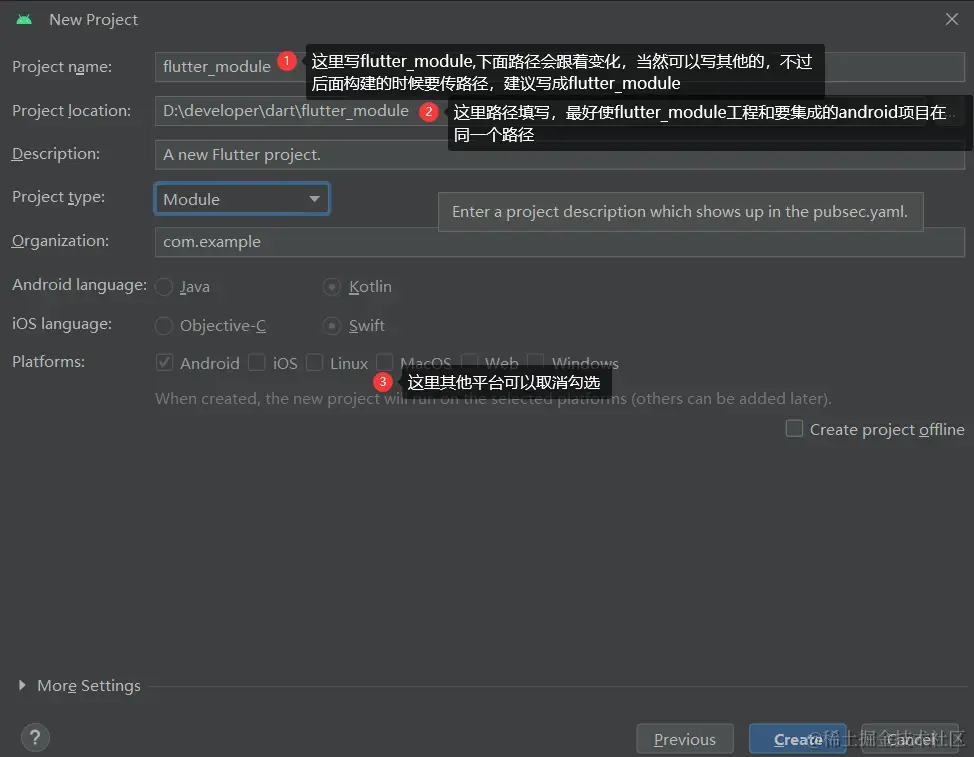Click the Cancel button
Screen dimensions: 974x757
tap(910, 739)
